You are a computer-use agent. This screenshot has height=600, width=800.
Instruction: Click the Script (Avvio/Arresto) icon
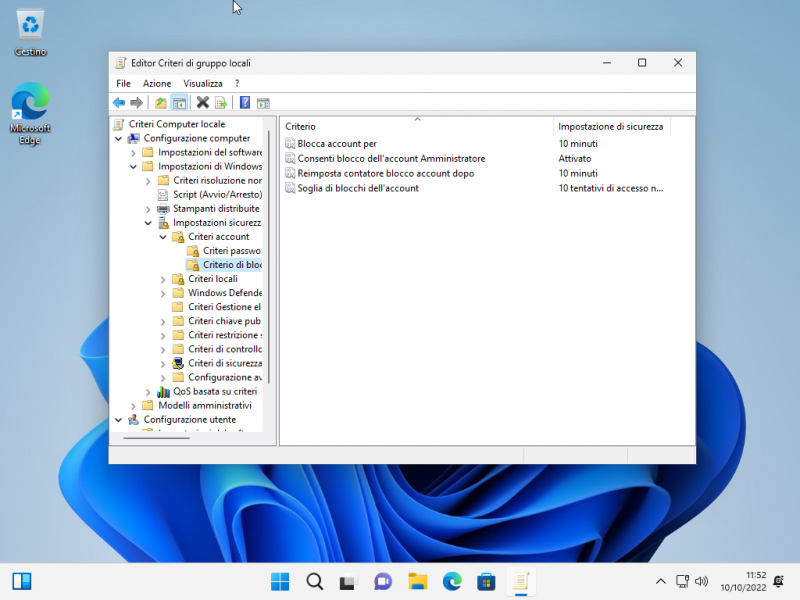(163, 194)
